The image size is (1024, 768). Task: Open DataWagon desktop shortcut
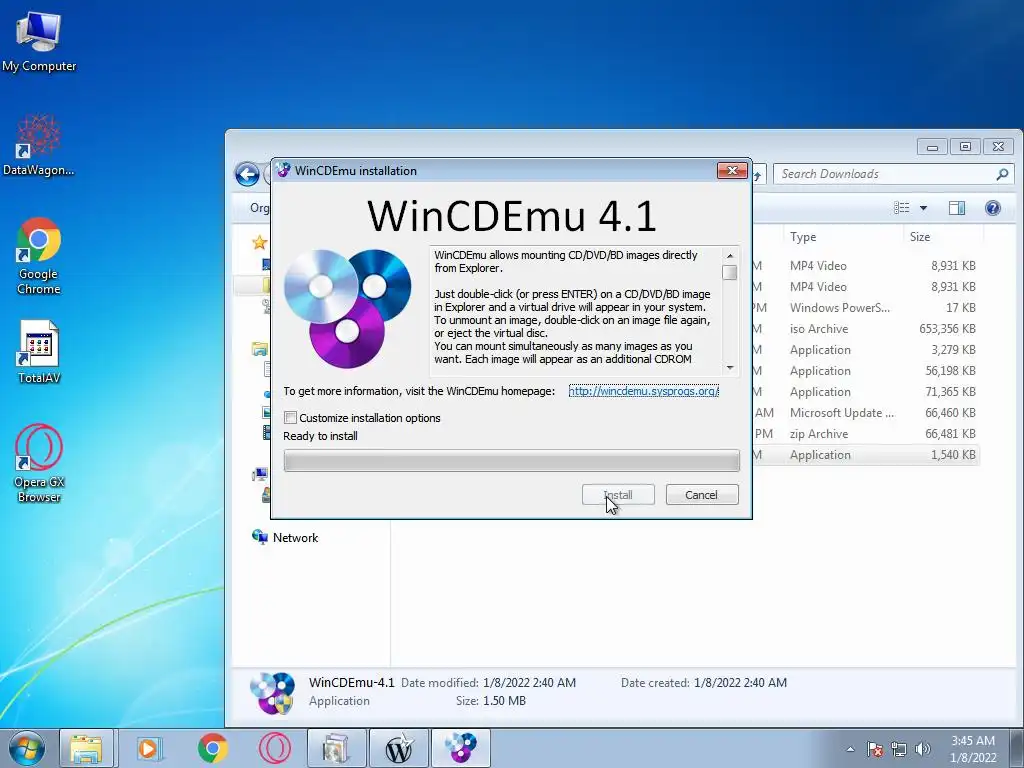coord(39,145)
